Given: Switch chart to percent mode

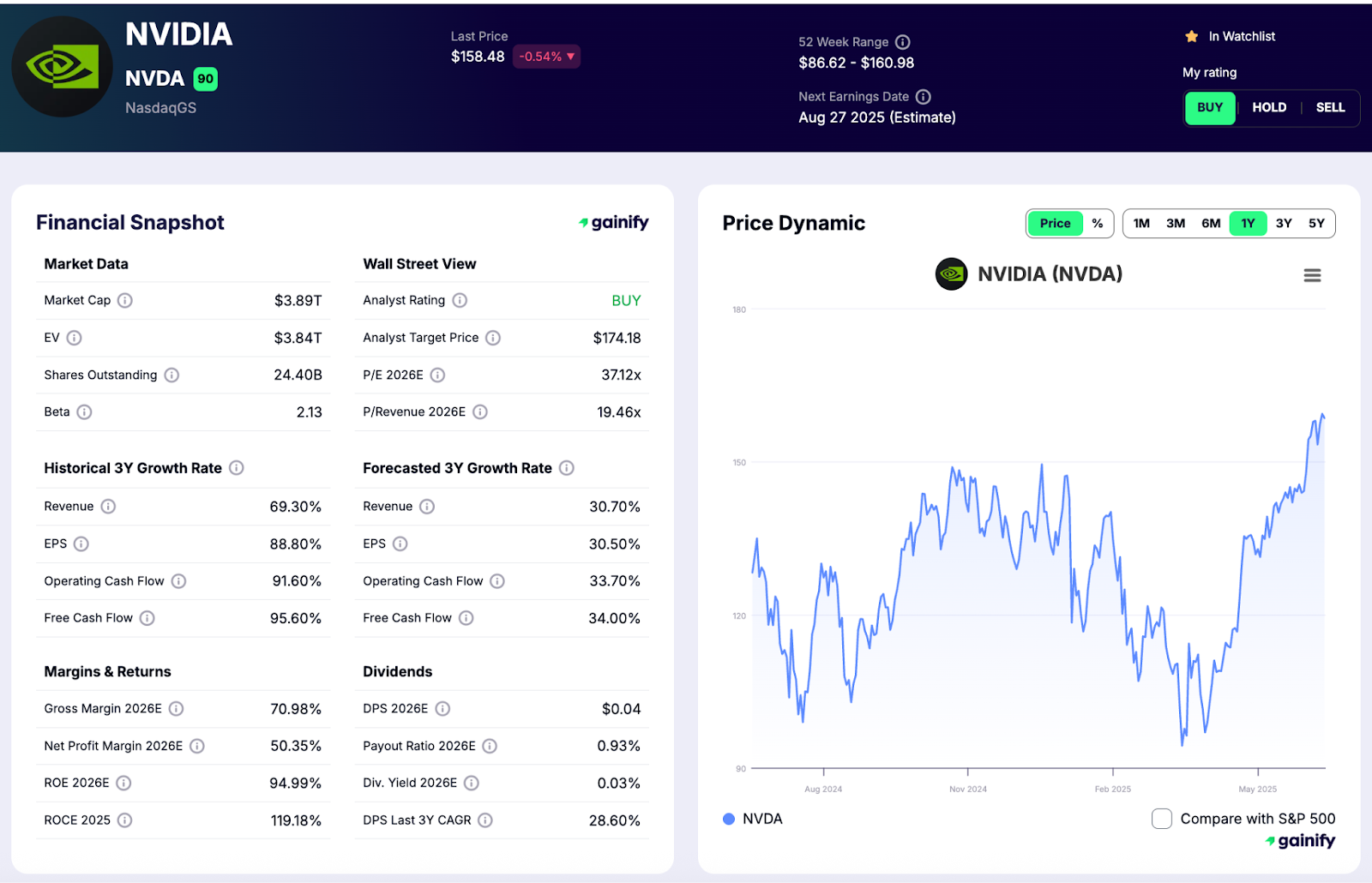Looking at the screenshot, I should coord(1098,224).
